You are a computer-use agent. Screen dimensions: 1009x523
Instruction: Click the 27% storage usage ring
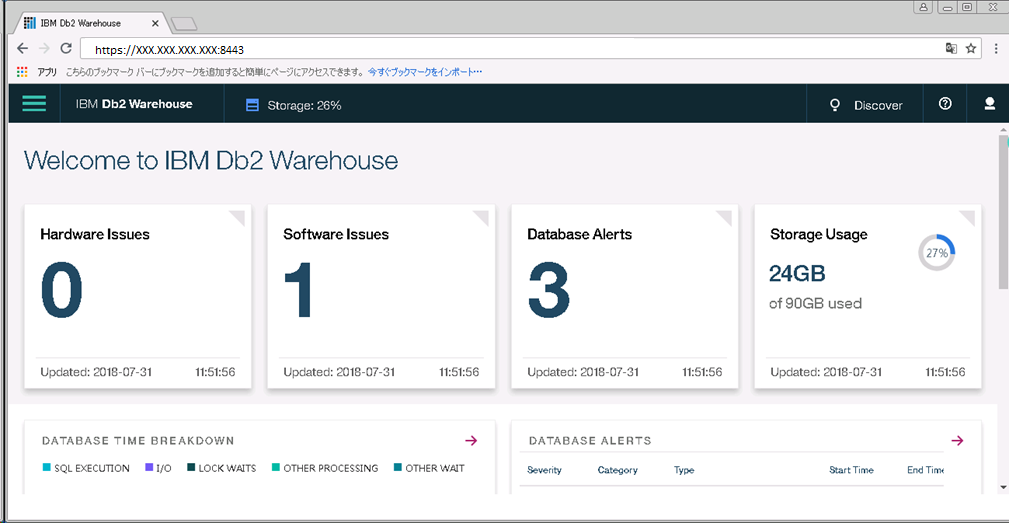click(x=936, y=253)
